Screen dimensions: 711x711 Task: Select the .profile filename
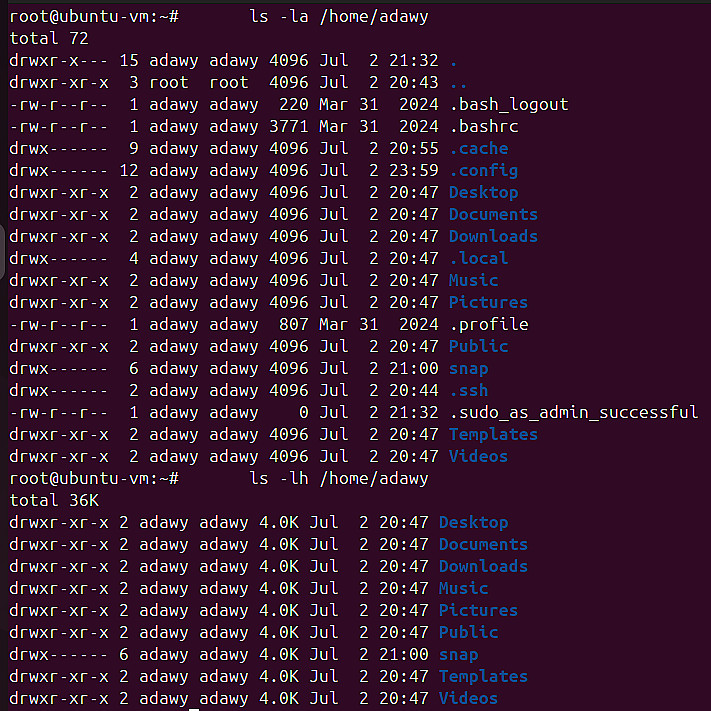(488, 325)
